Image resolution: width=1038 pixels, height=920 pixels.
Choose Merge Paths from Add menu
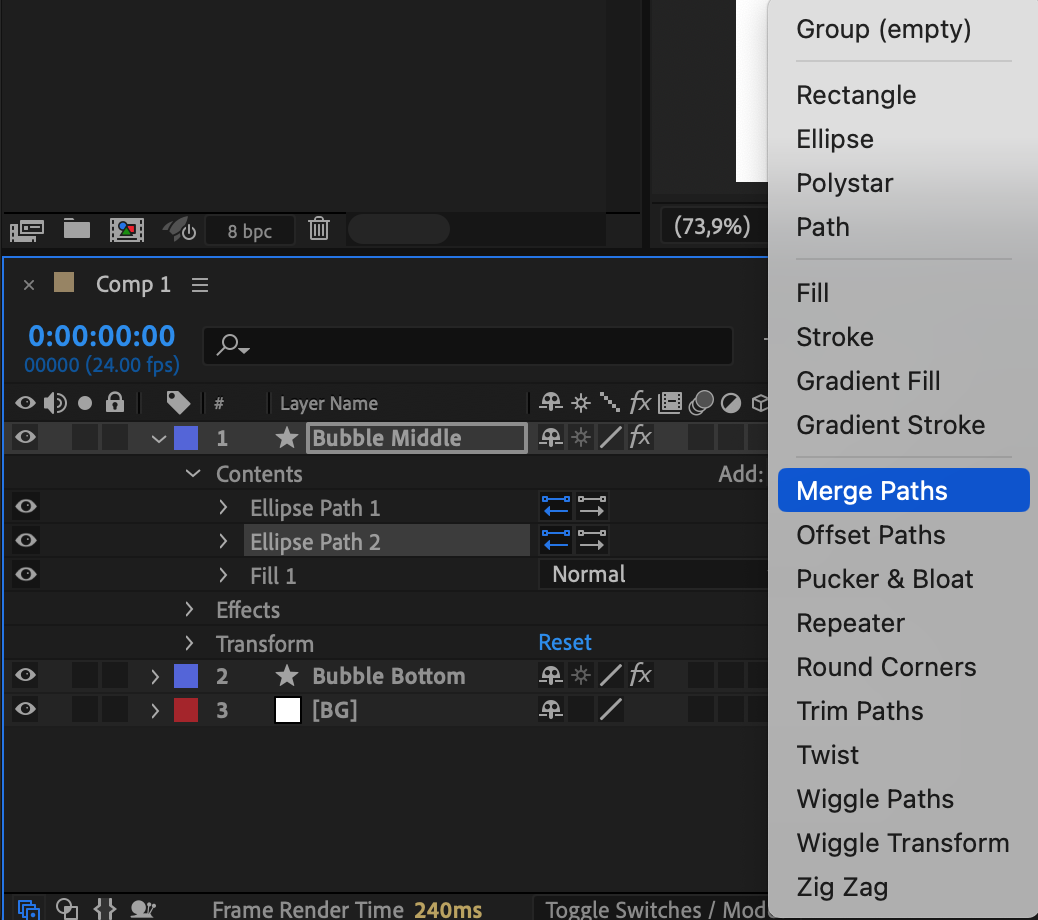872,491
